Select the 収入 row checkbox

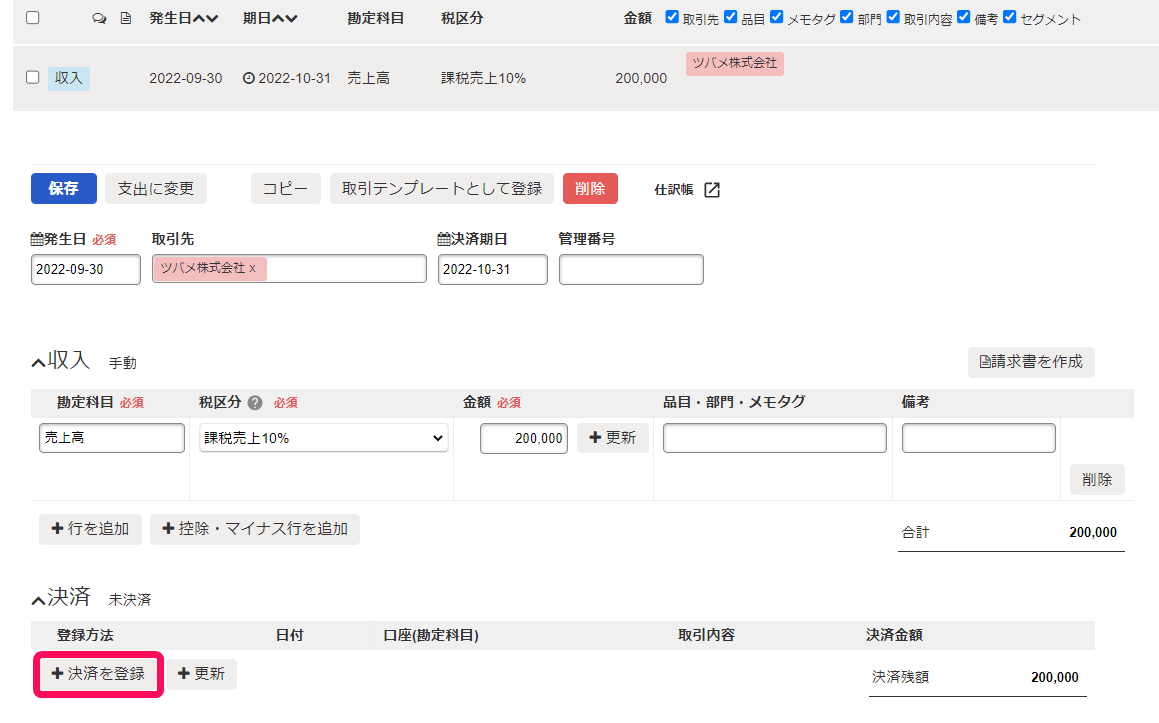(33, 77)
